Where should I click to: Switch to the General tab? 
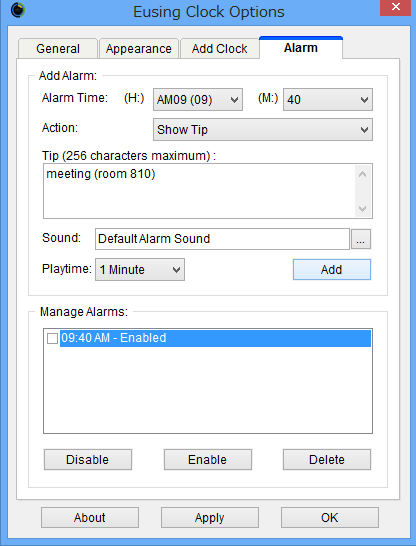pos(58,48)
